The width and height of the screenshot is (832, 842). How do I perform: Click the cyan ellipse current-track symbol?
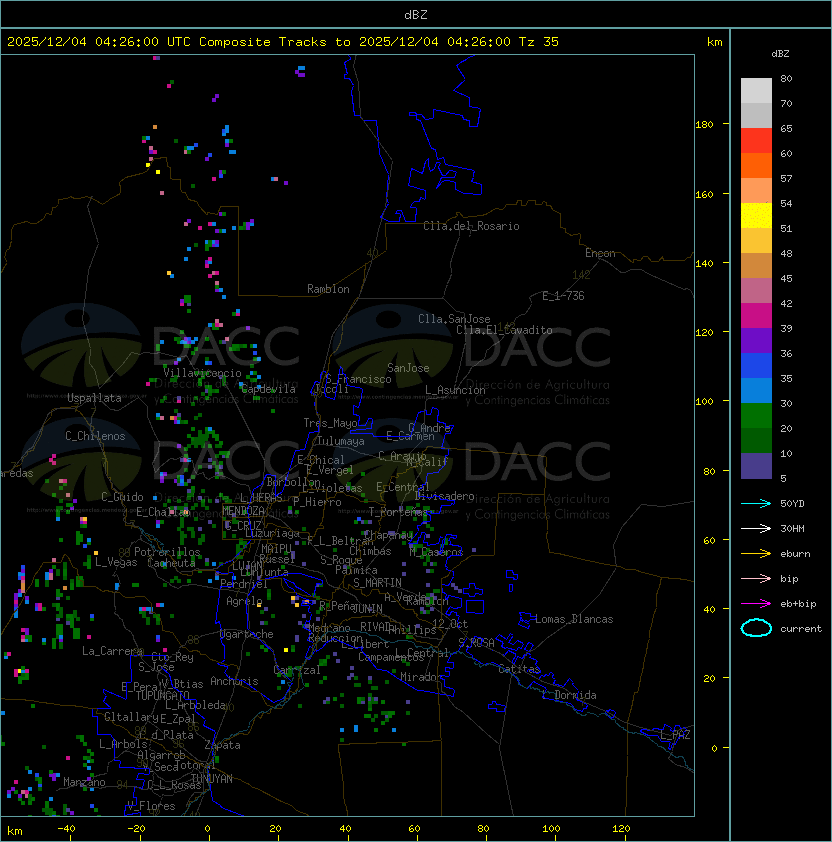pyautogui.click(x=756, y=628)
